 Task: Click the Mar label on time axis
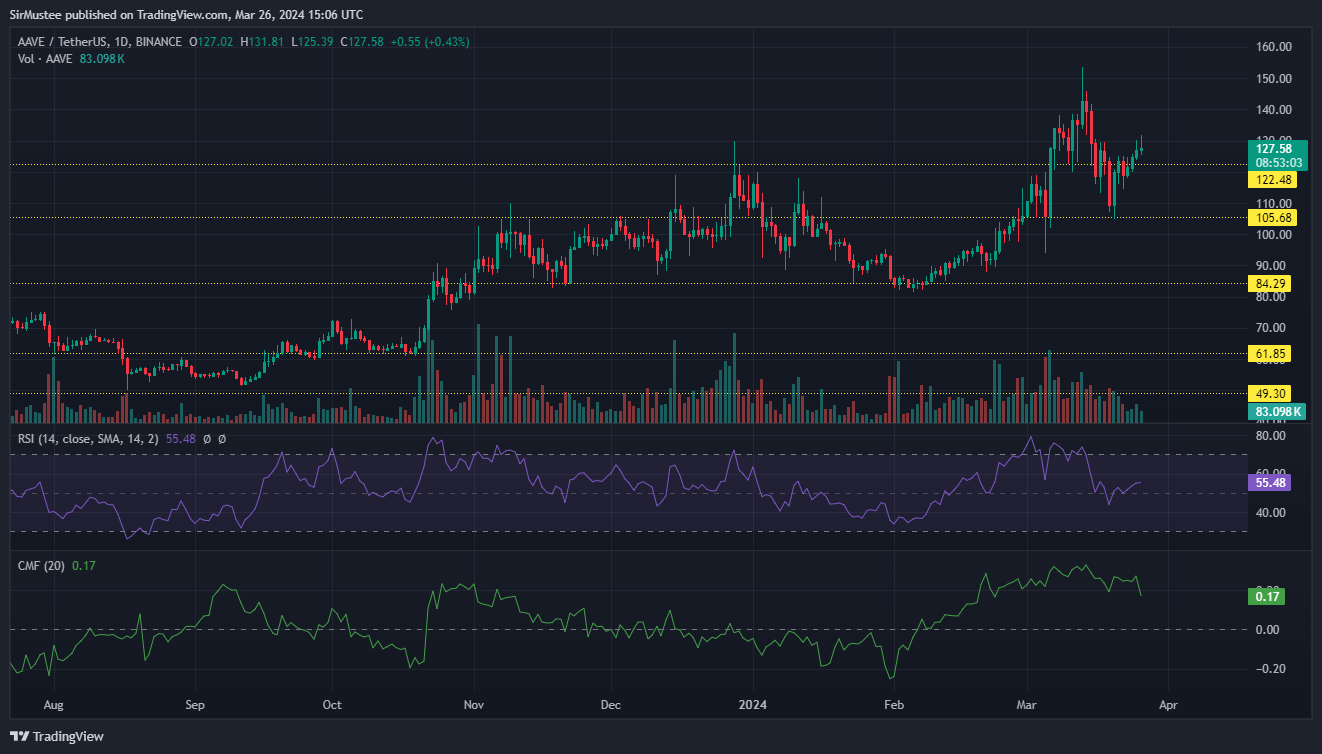(x=1029, y=705)
